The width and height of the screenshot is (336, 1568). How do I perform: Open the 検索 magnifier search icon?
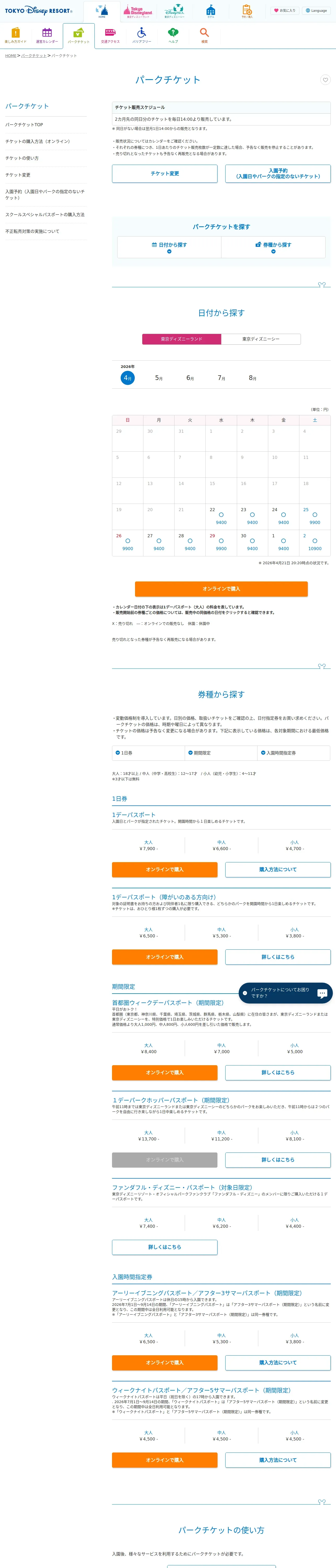204,35
